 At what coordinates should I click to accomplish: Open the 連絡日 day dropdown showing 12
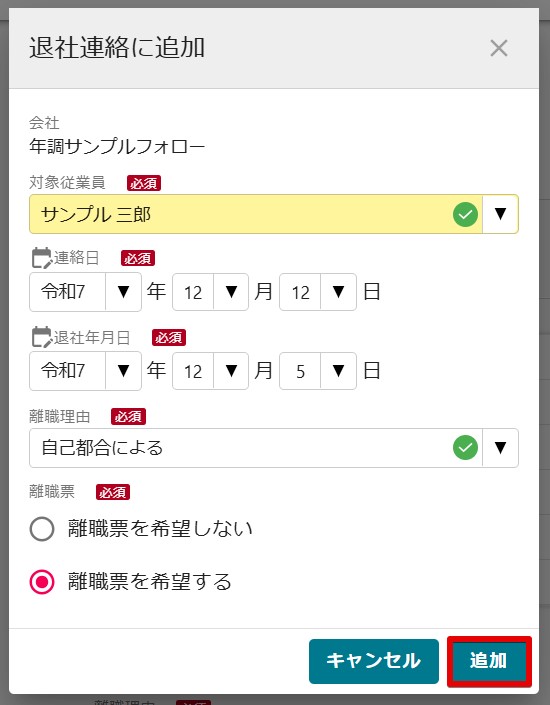tap(338, 292)
